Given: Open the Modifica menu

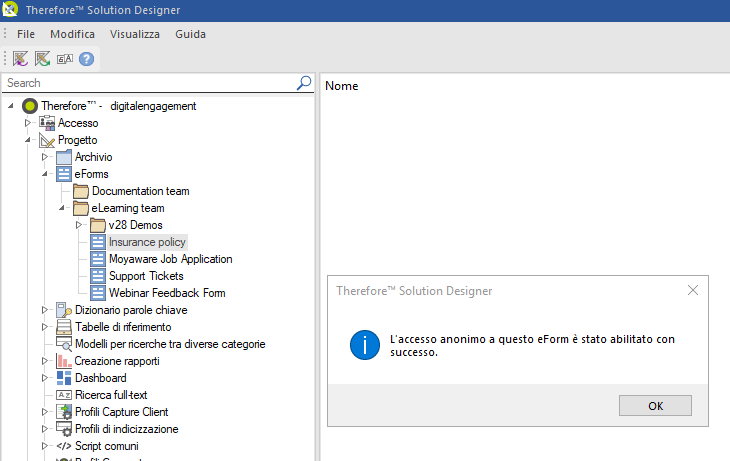Looking at the screenshot, I should (72, 34).
